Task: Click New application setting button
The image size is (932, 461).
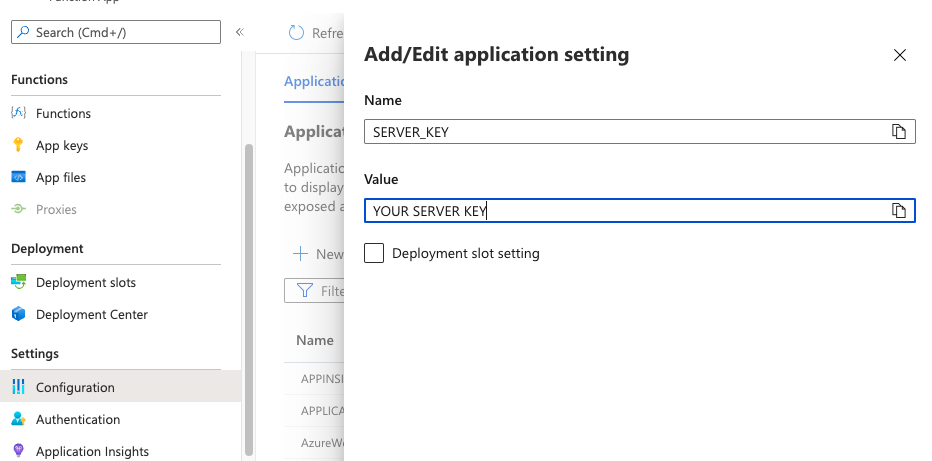Action: coord(317,254)
